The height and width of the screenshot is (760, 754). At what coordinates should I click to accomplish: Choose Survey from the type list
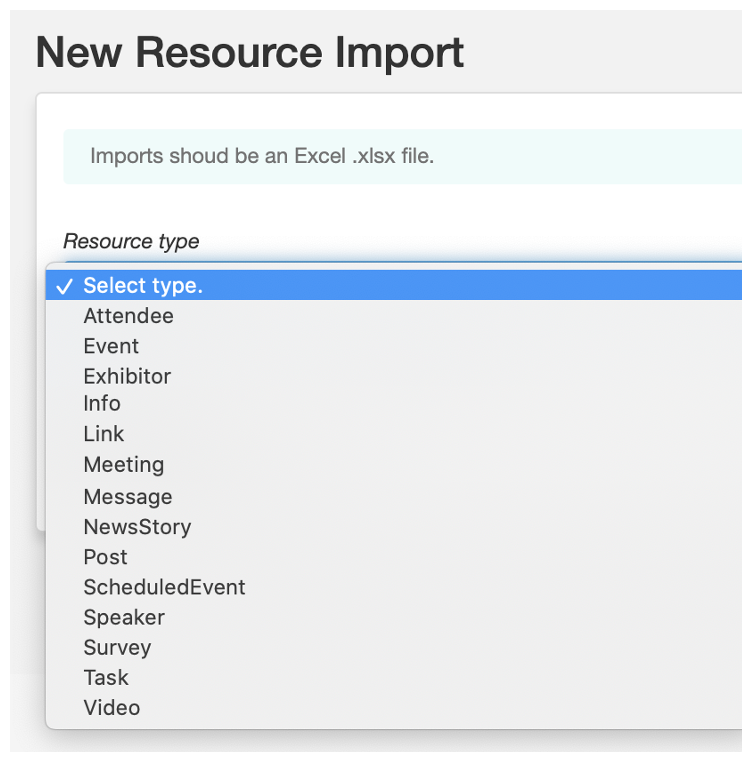pyautogui.click(x=393, y=647)
